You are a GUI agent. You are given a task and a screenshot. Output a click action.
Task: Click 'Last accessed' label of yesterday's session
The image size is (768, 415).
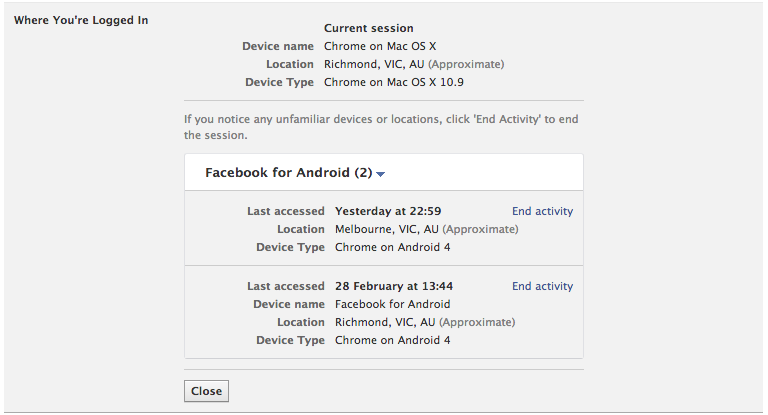click(x=286, y=211)
